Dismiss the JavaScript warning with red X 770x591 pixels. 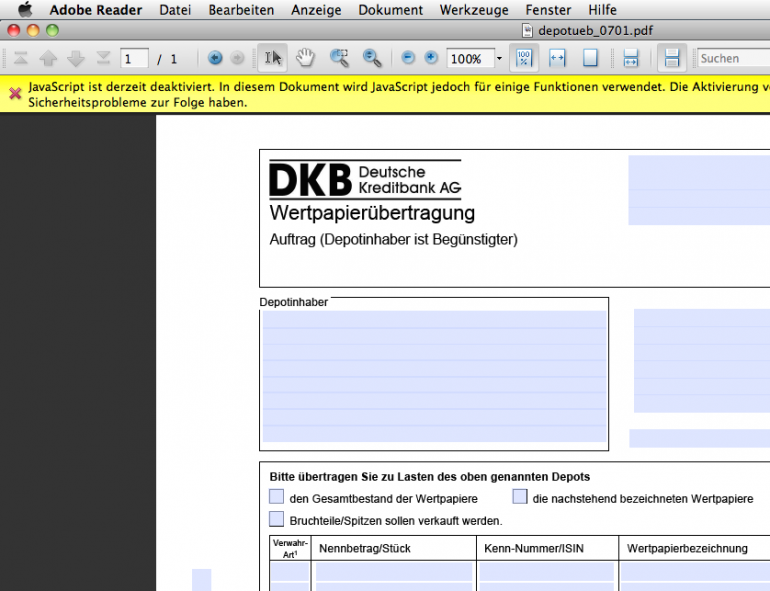click(14, 94)
